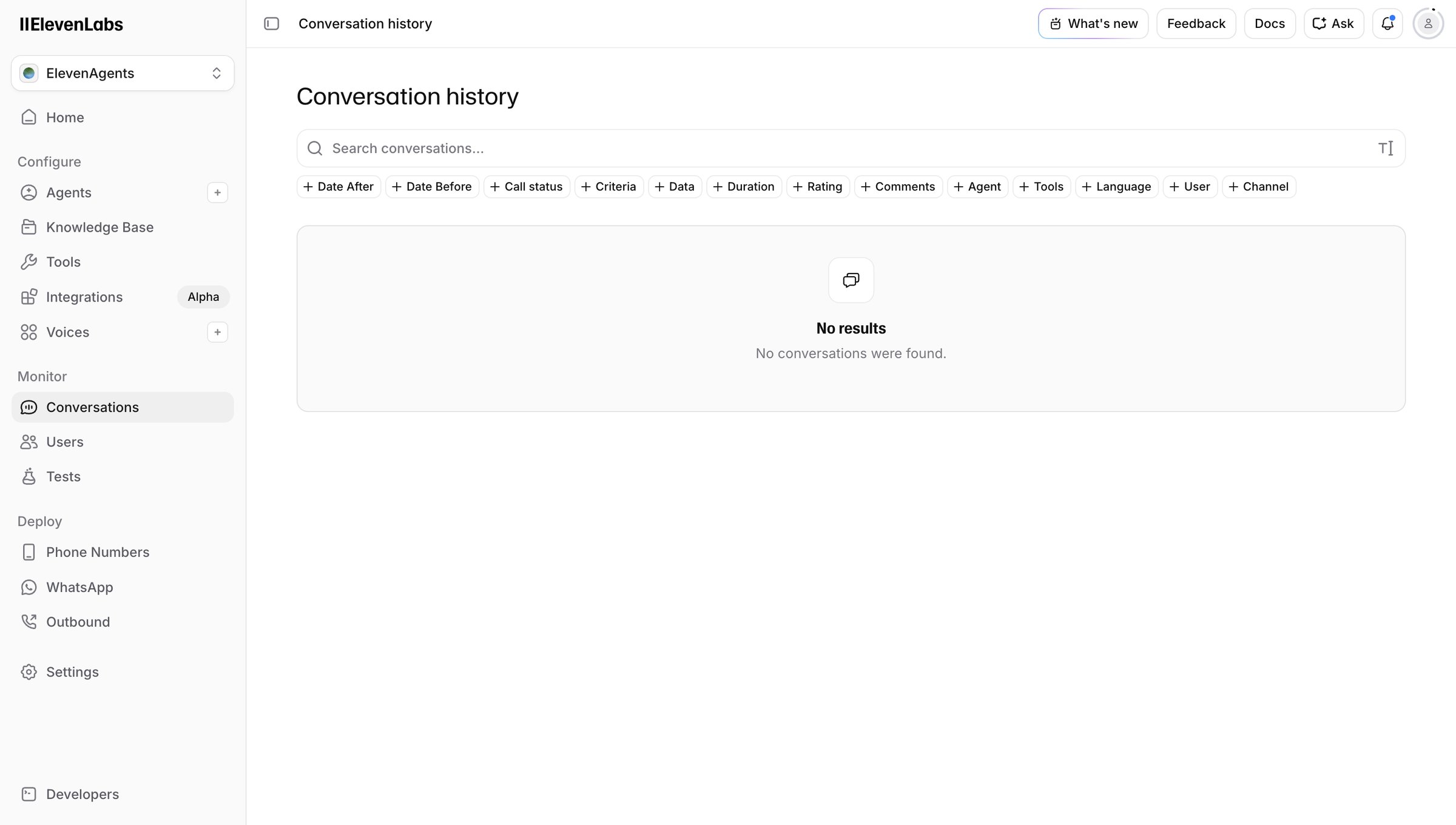Open the Developers section

click(123, 795)
